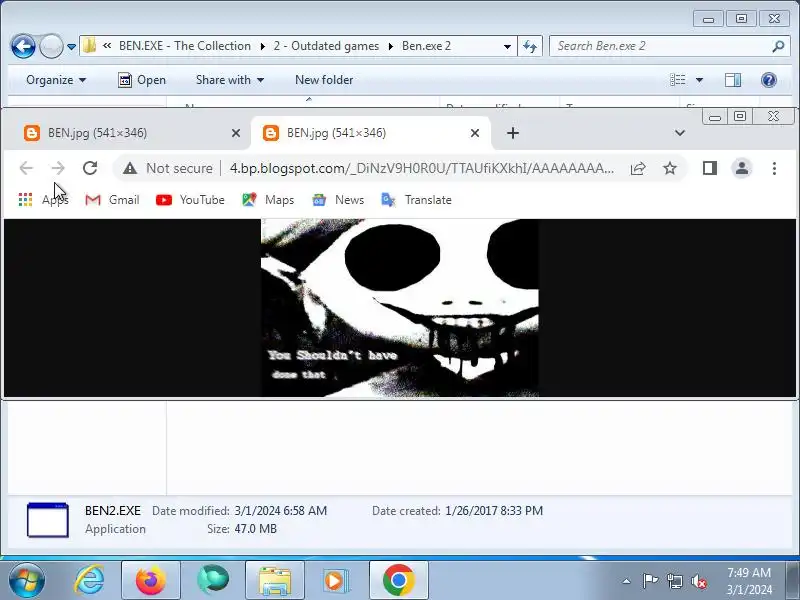The image size is (800, 600).
Task: Open Apps bookmark shortcut
Action: pyautogui.click(x=43, y=199)
